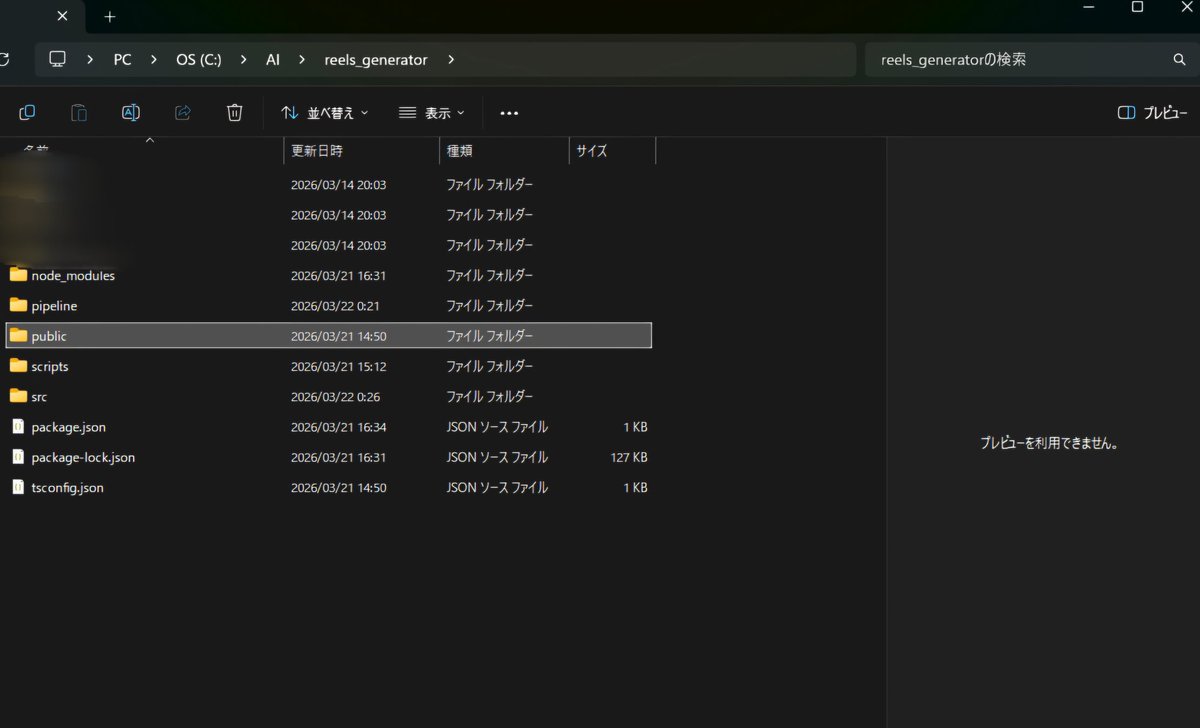
Task: Expand the chevron after the AI breadcrumb
Action: click(302, 60)
